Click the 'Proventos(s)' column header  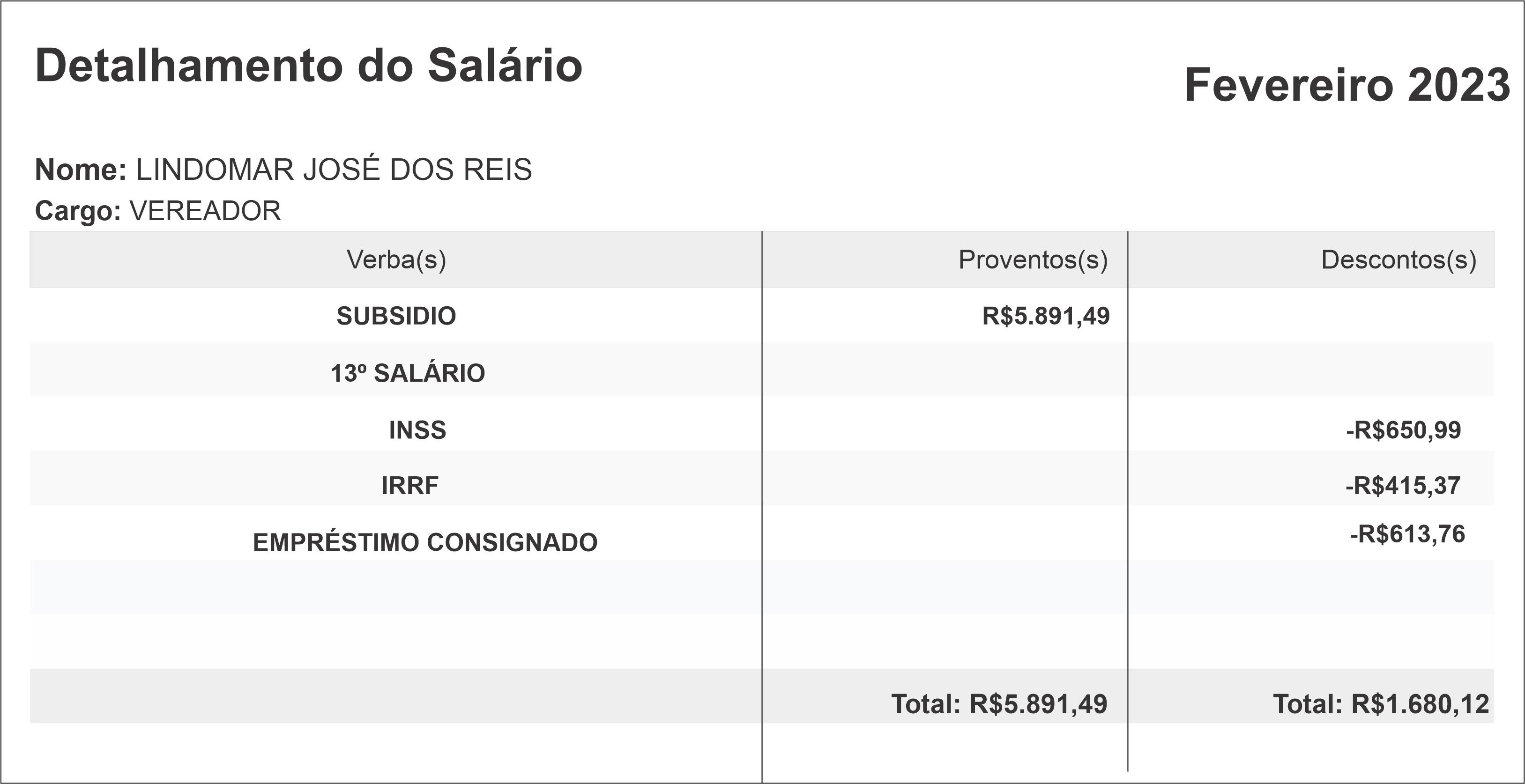pyautogui.click(x=1033, y=259)
